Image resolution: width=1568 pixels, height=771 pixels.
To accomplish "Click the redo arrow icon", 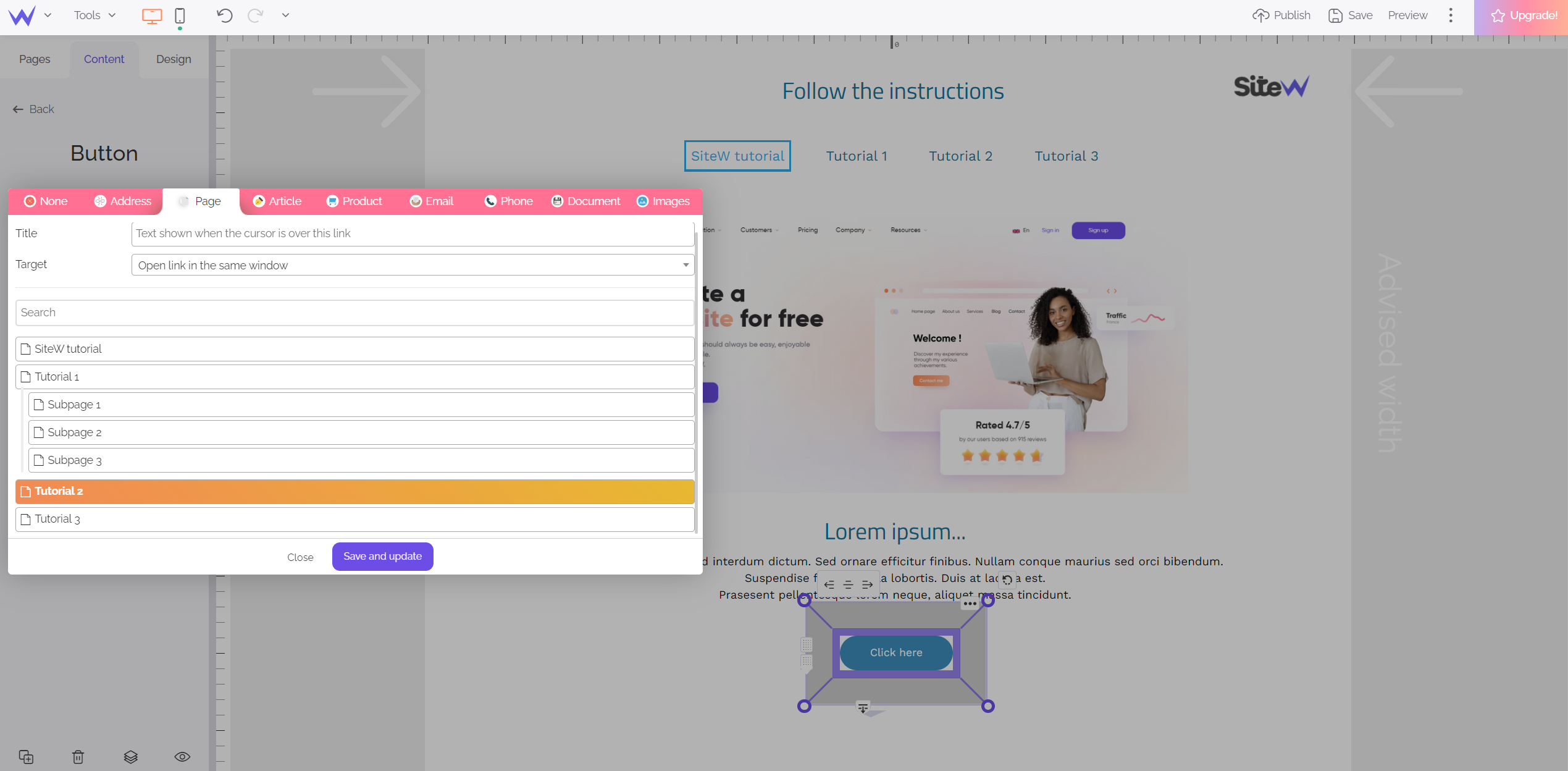I will 256,15.
